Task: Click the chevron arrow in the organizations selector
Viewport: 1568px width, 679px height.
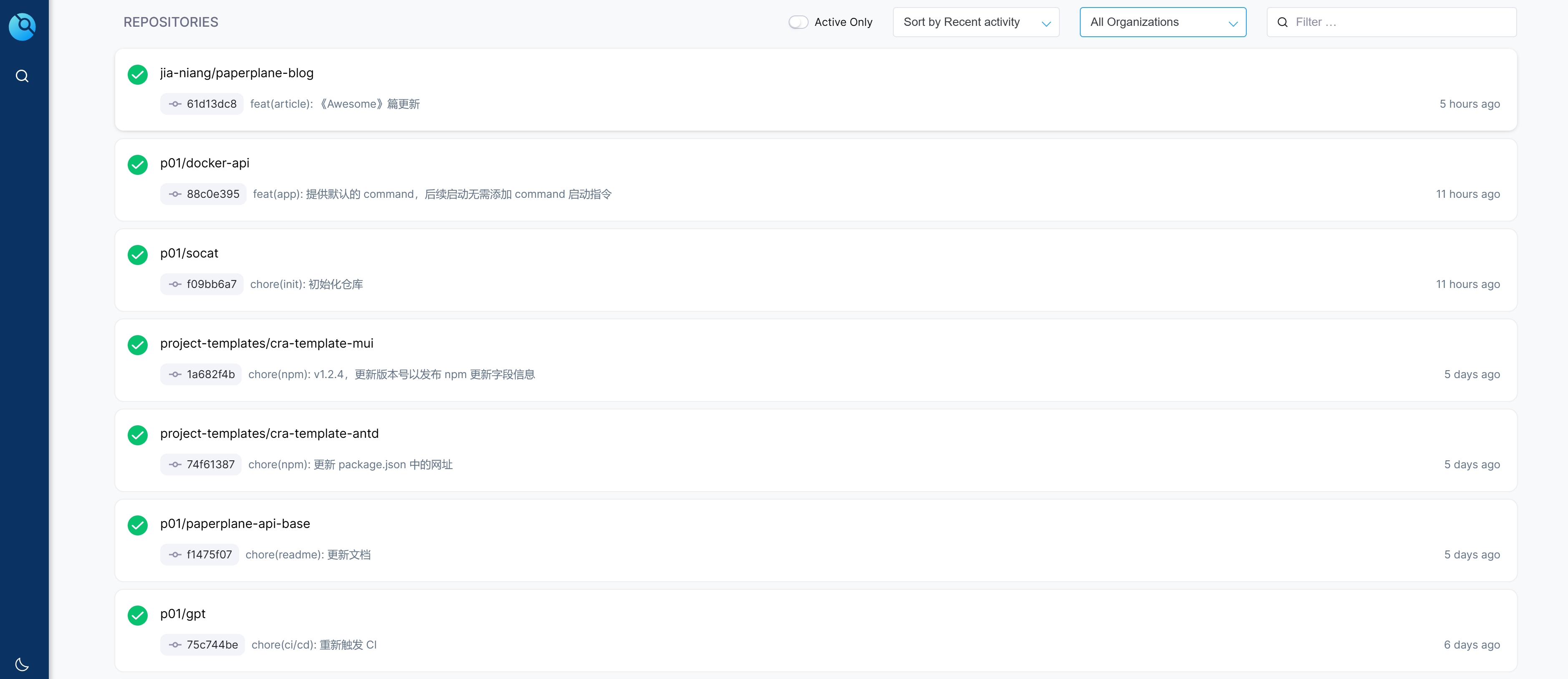Action: (1233, 24)
